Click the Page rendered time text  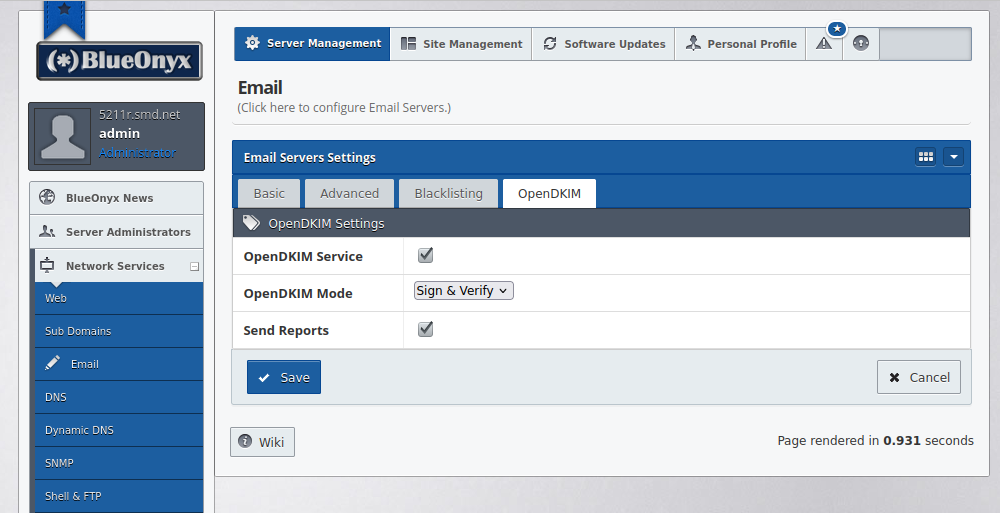(875, 441)
